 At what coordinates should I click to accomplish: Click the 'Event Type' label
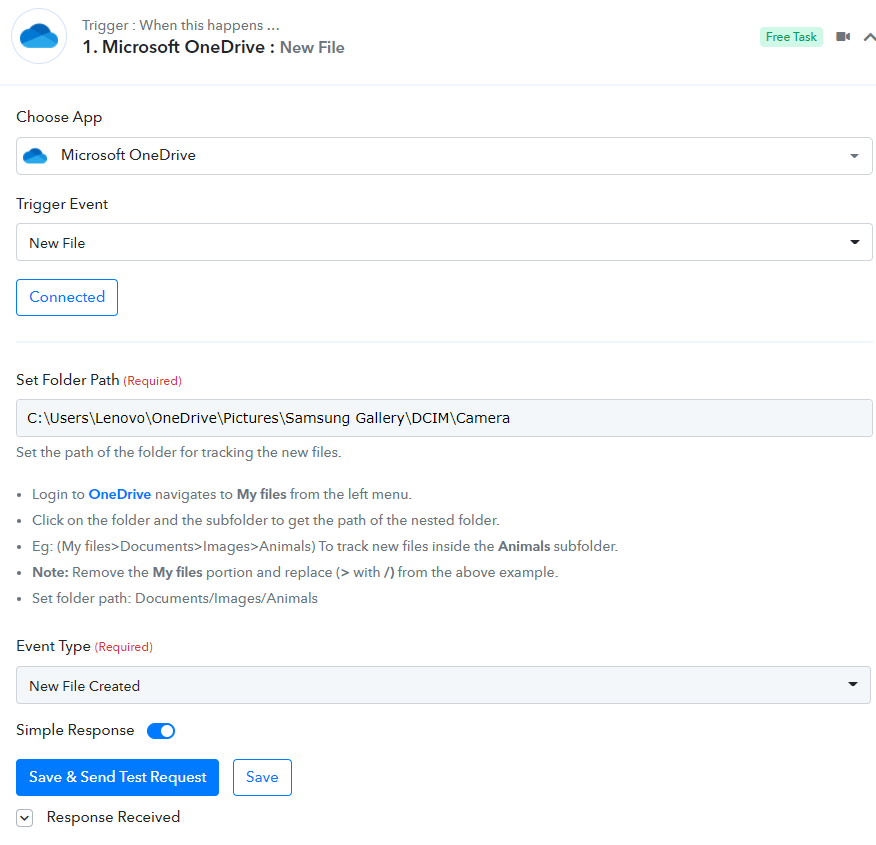click(x=53, y=646)
